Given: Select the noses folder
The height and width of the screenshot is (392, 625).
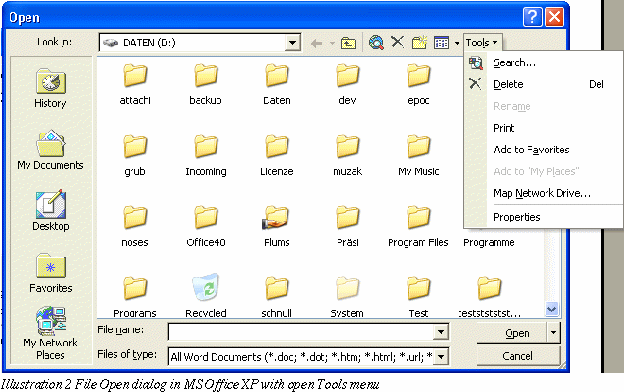Looking at the screenshot, I should pyautogui.click(x=135, y=226).
